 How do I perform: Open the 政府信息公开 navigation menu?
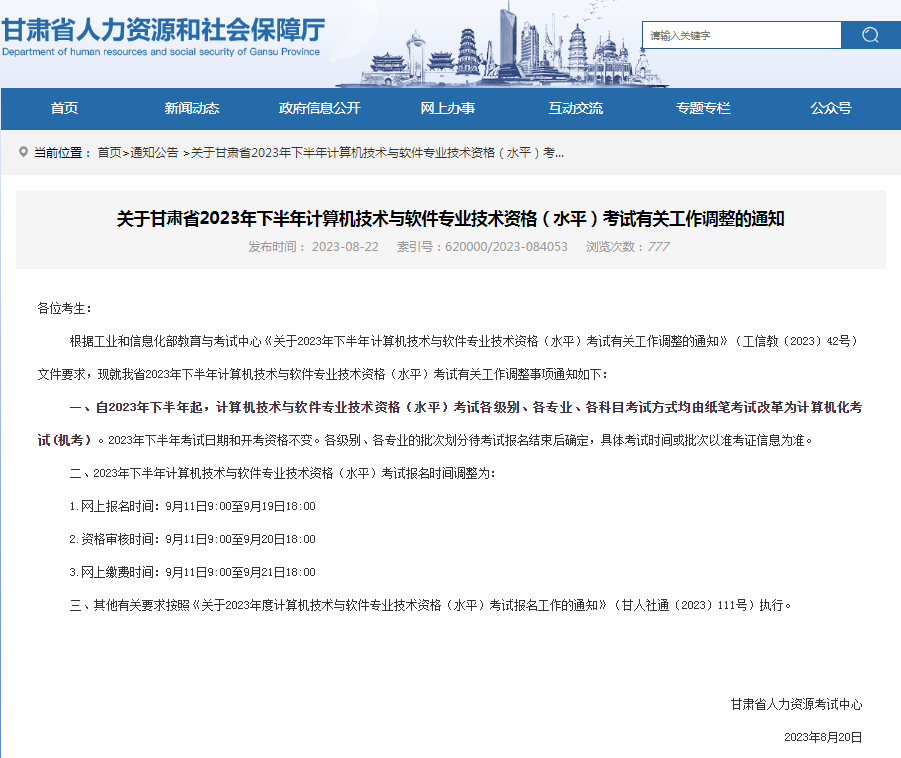coord(319,108)
